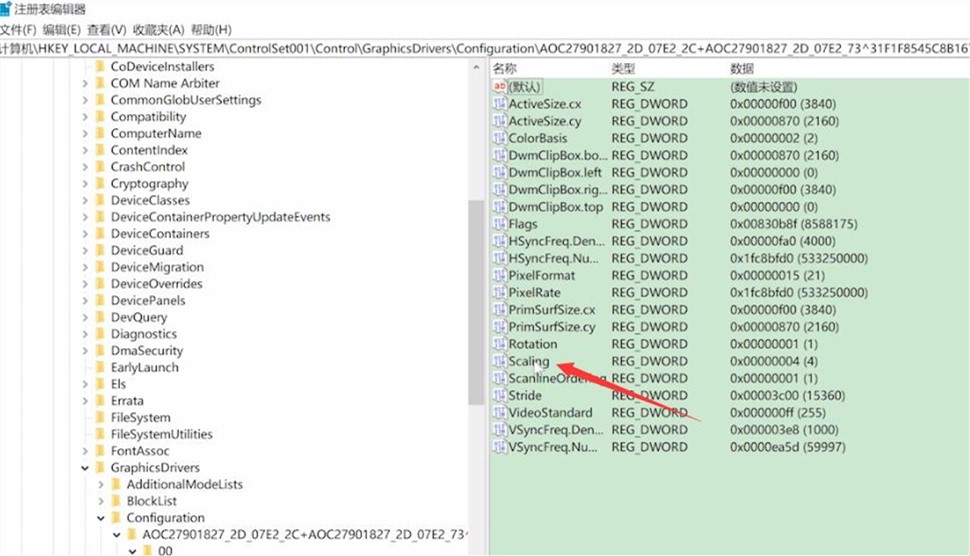Select the Diagnostics tree key

pyautogui.click(x=144, y=333)
